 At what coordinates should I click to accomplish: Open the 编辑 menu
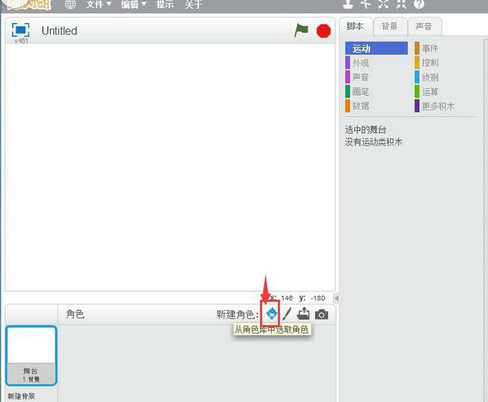134,4
